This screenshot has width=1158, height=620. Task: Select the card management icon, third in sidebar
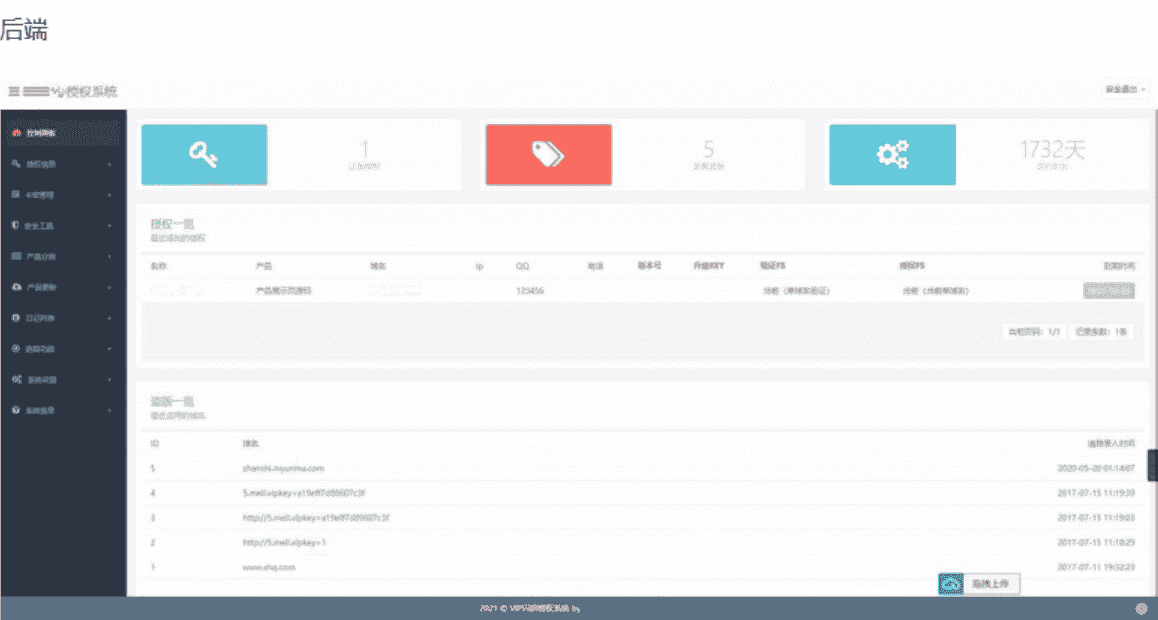(16, 195)
